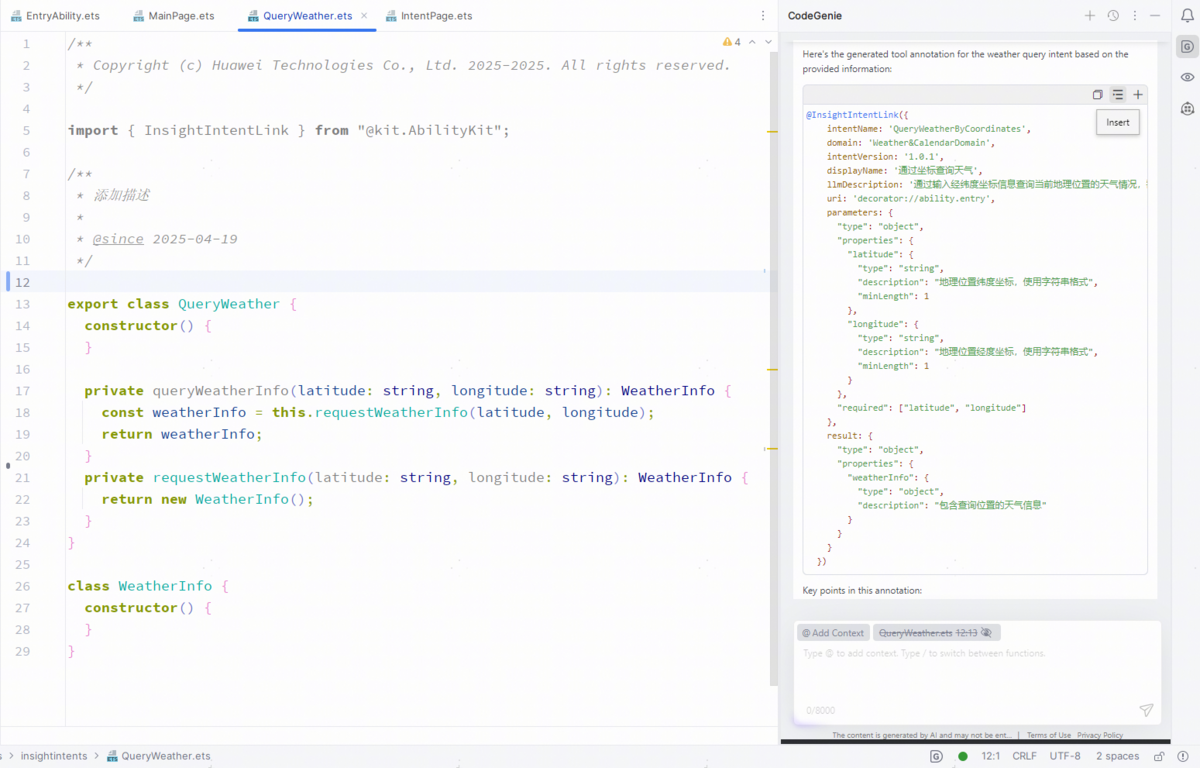Start a new CodeGenie chat
Screen dimensions: 1200x768
pos(1091,16)
